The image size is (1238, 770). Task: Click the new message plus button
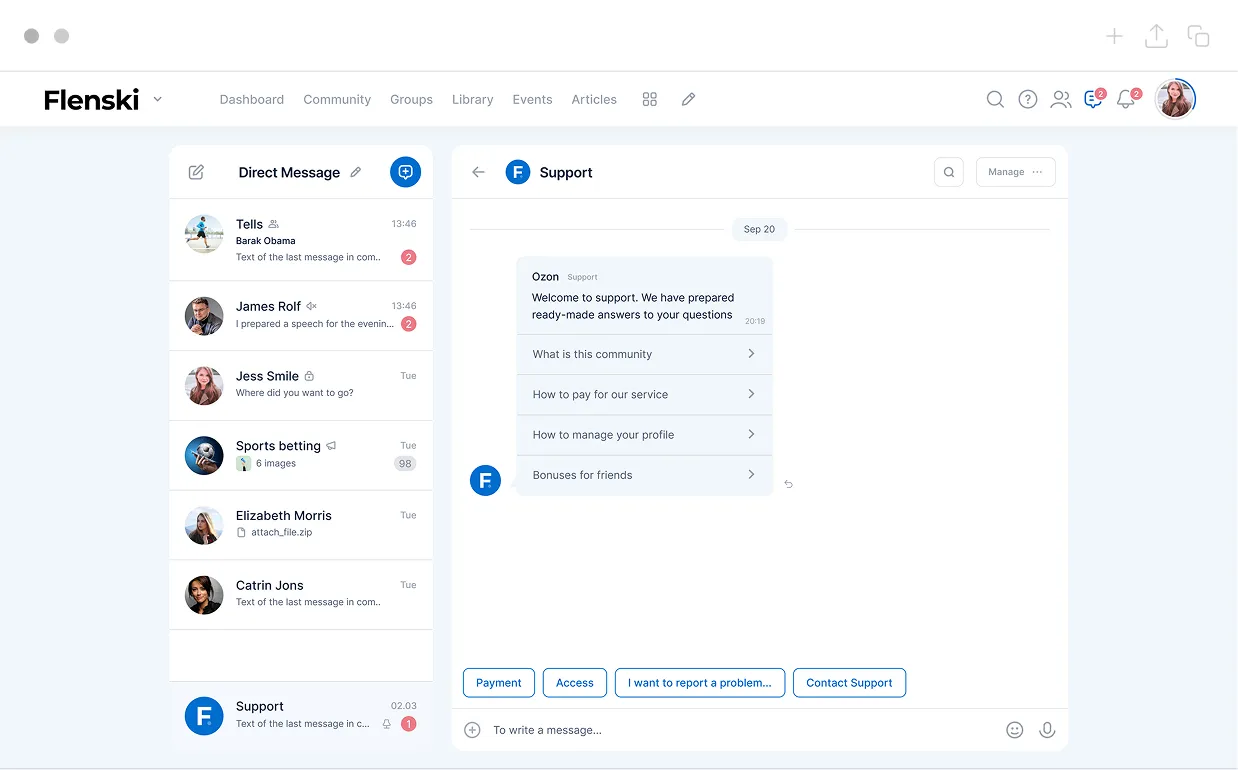pos(405,172)
